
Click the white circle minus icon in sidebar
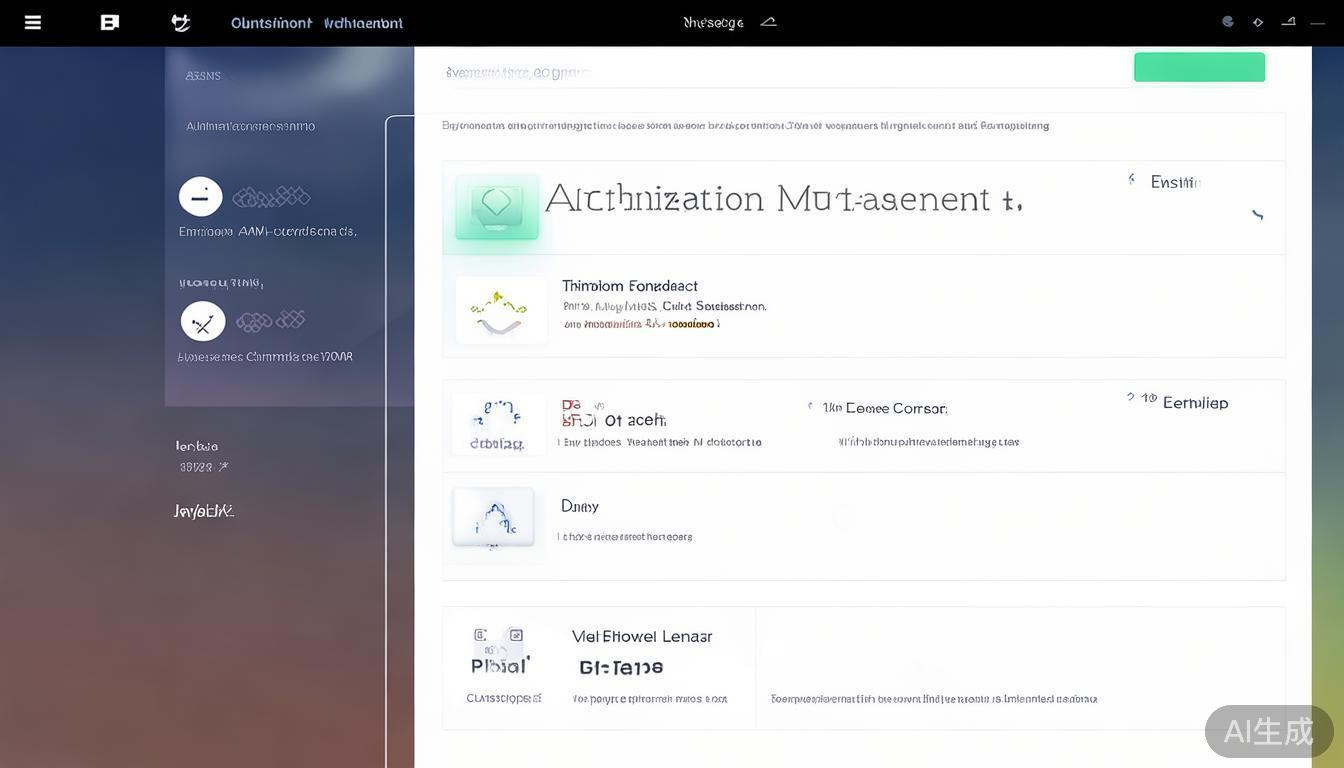coord(200,197)
